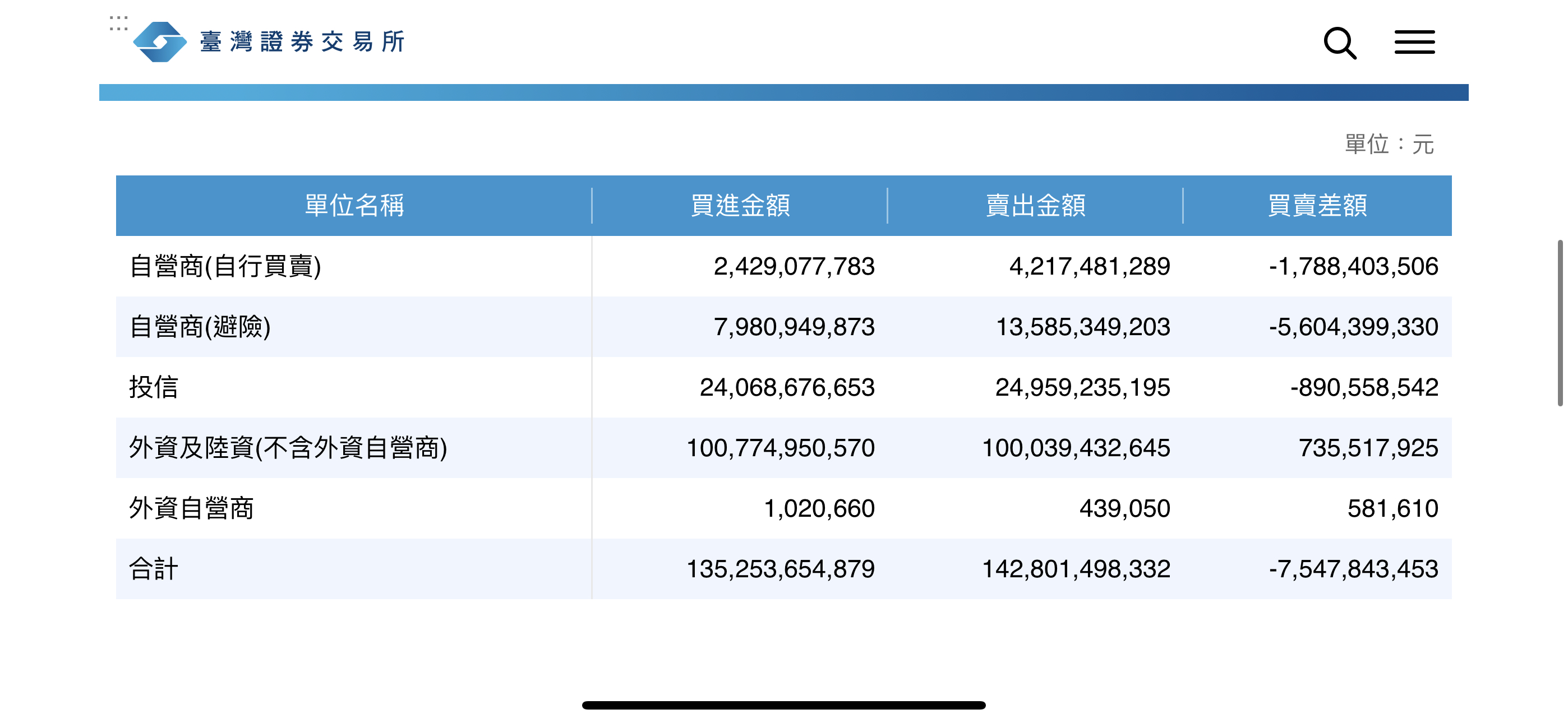Click the 買賣差額 column header
Screen dimensions: 1568x723
(1317, 206)
